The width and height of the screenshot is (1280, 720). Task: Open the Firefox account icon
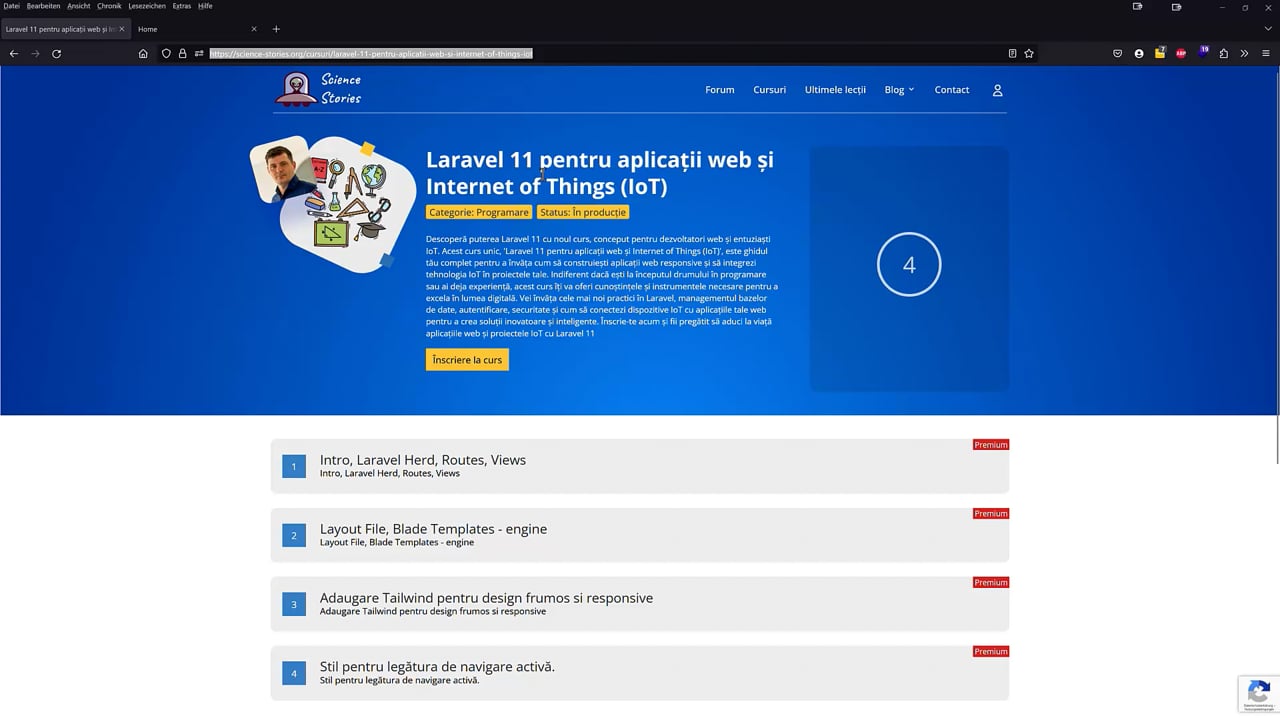[x=1139, y=54]
